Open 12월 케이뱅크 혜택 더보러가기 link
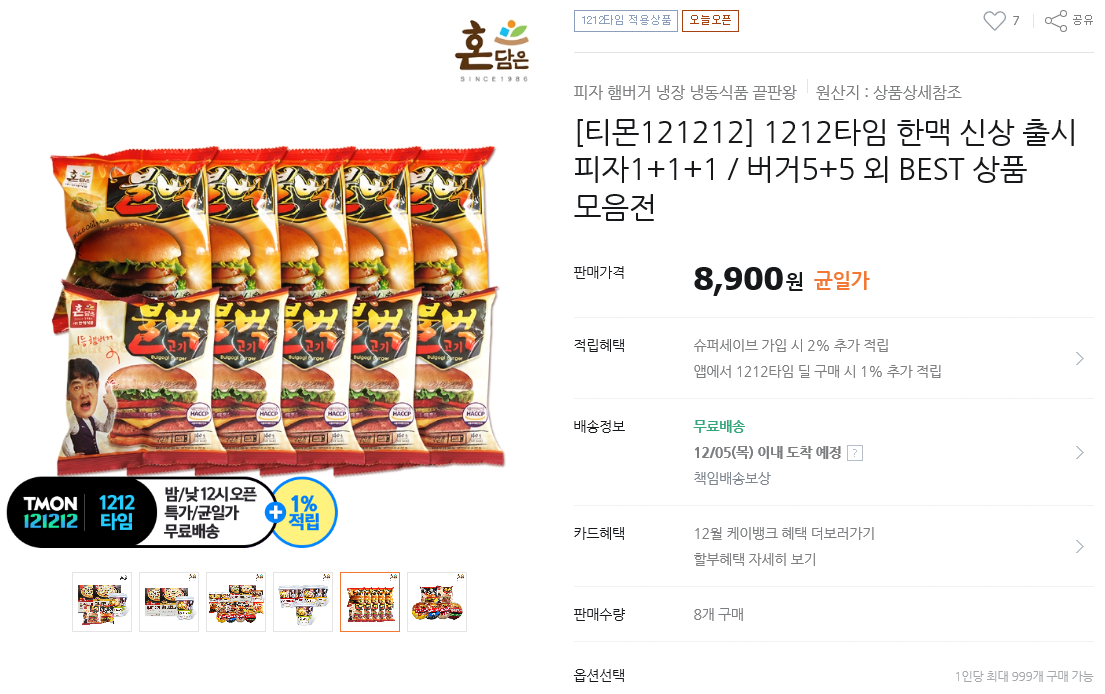Screen dimensions: 1105x694 click(x=784, y=533)
